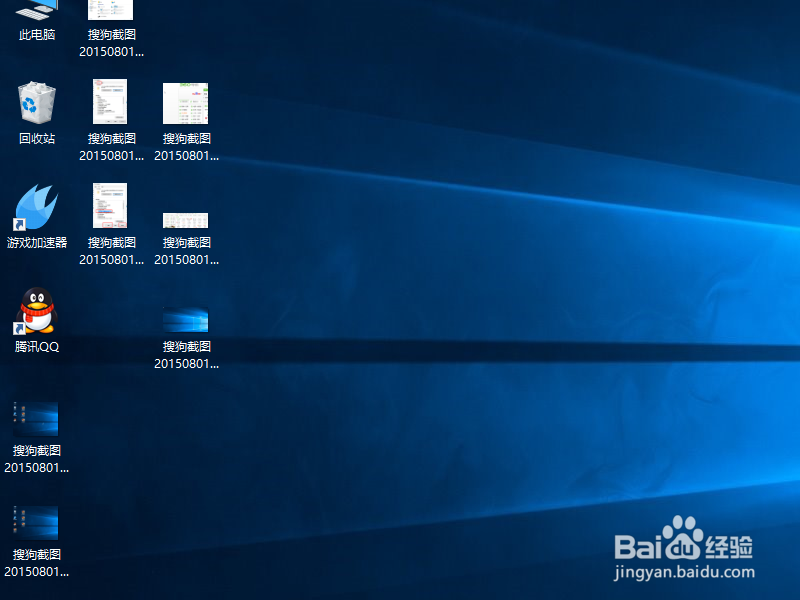
Task: Select the 搜狗截图 file with green 360 thumbnail
Action: tap(186, 122)
